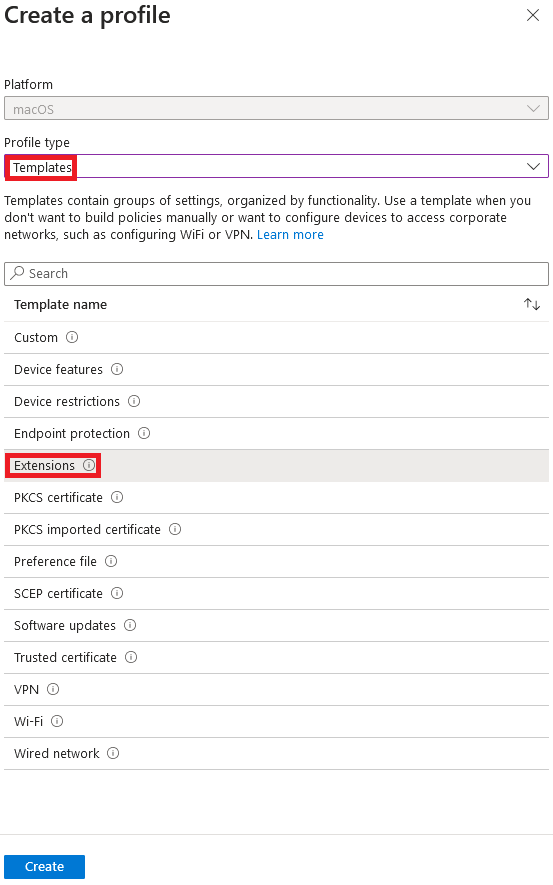The image size is (553, 885).
Task: Choose SCEP certificate template
Action: point(276,594)
